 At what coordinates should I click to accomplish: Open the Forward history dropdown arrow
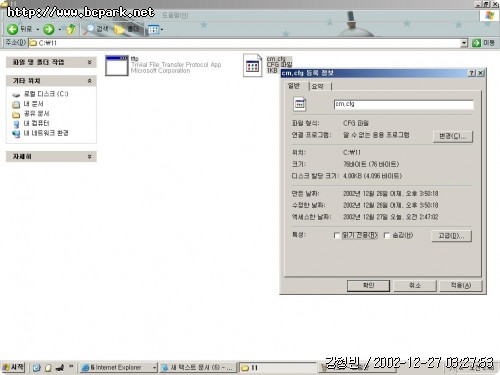(x=60, y=30)
